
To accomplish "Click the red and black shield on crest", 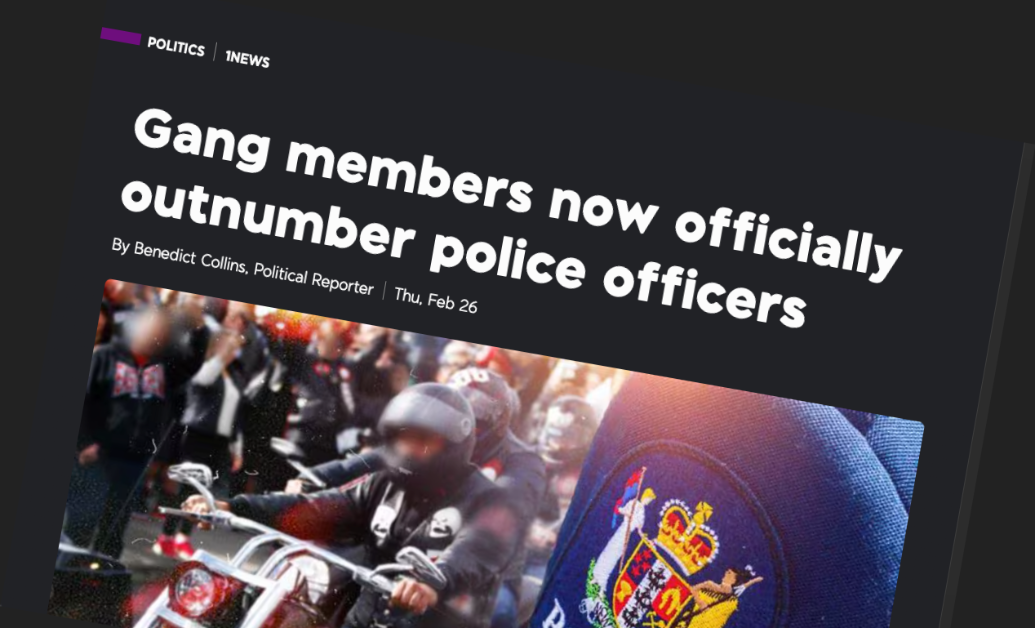I will pyautogui.click(x=650, y=584).
